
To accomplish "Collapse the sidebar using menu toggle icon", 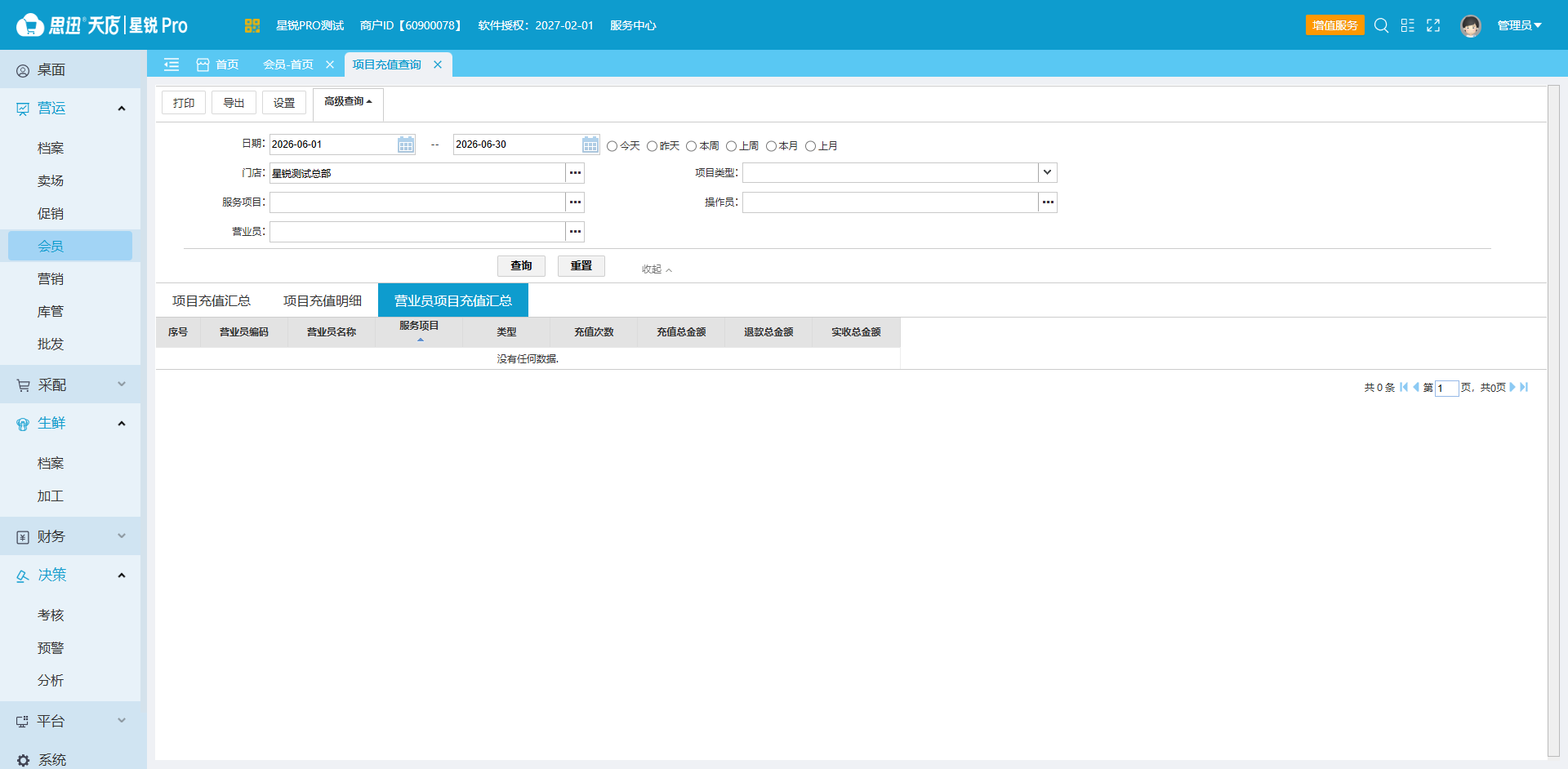I will point(171,64).
